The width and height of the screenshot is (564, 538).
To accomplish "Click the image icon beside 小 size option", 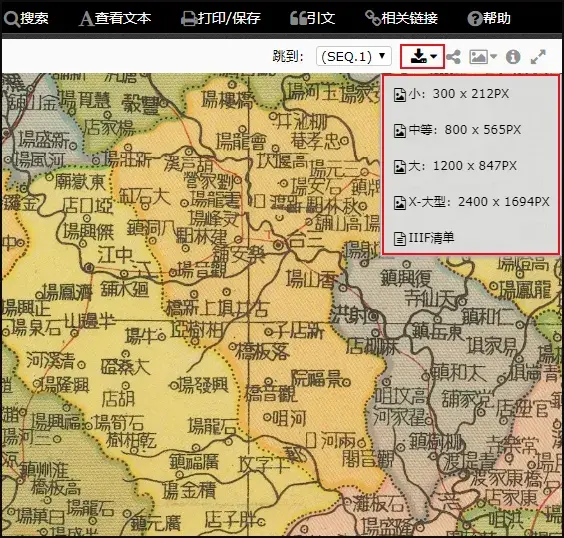I will click(400, 95).
